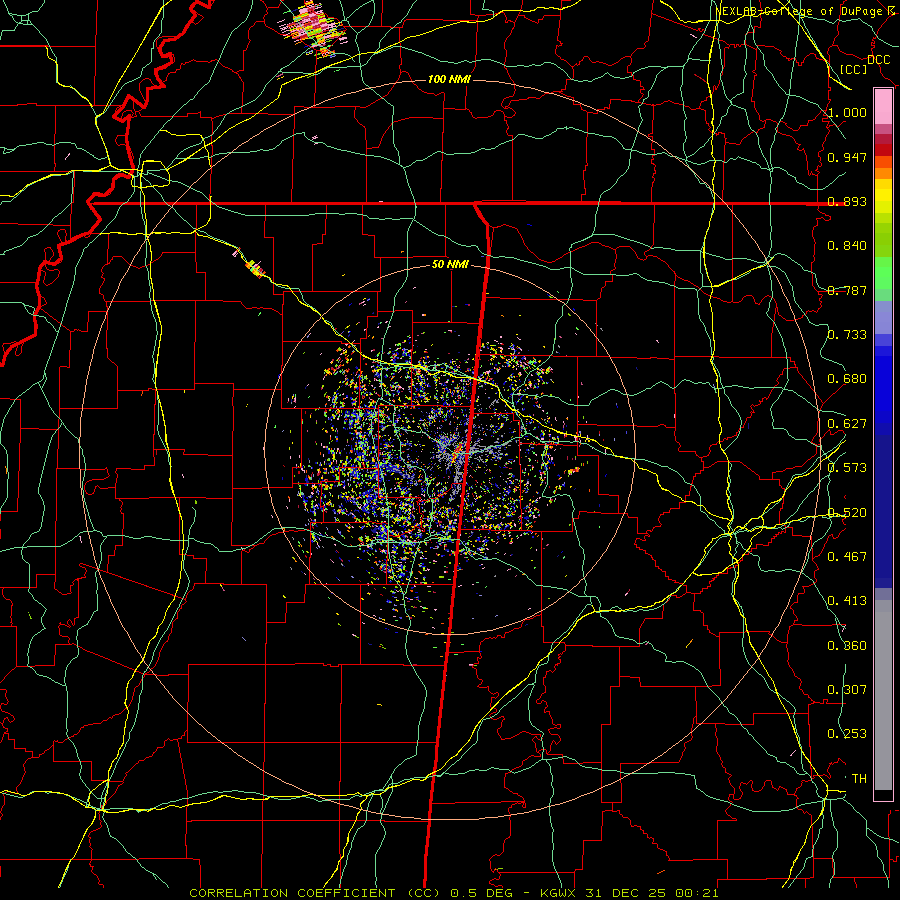Click the small echo patch northwest of 50 NMI ring
This screenshot has height=900, width=900.
(255, 267)
